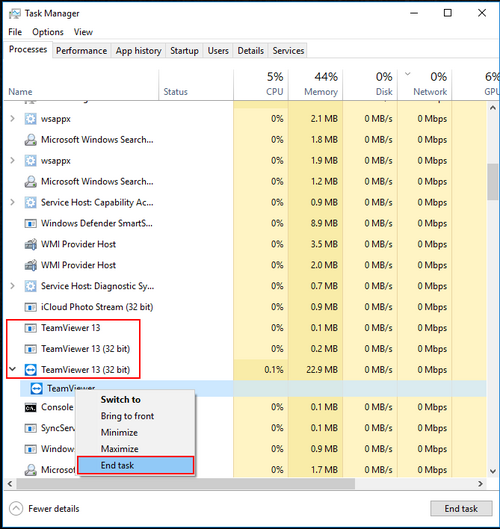The height and width of the screenshot is (529, 500).
Task: Click icon of Window process row 0.9 MB
Action: point(30,449)
